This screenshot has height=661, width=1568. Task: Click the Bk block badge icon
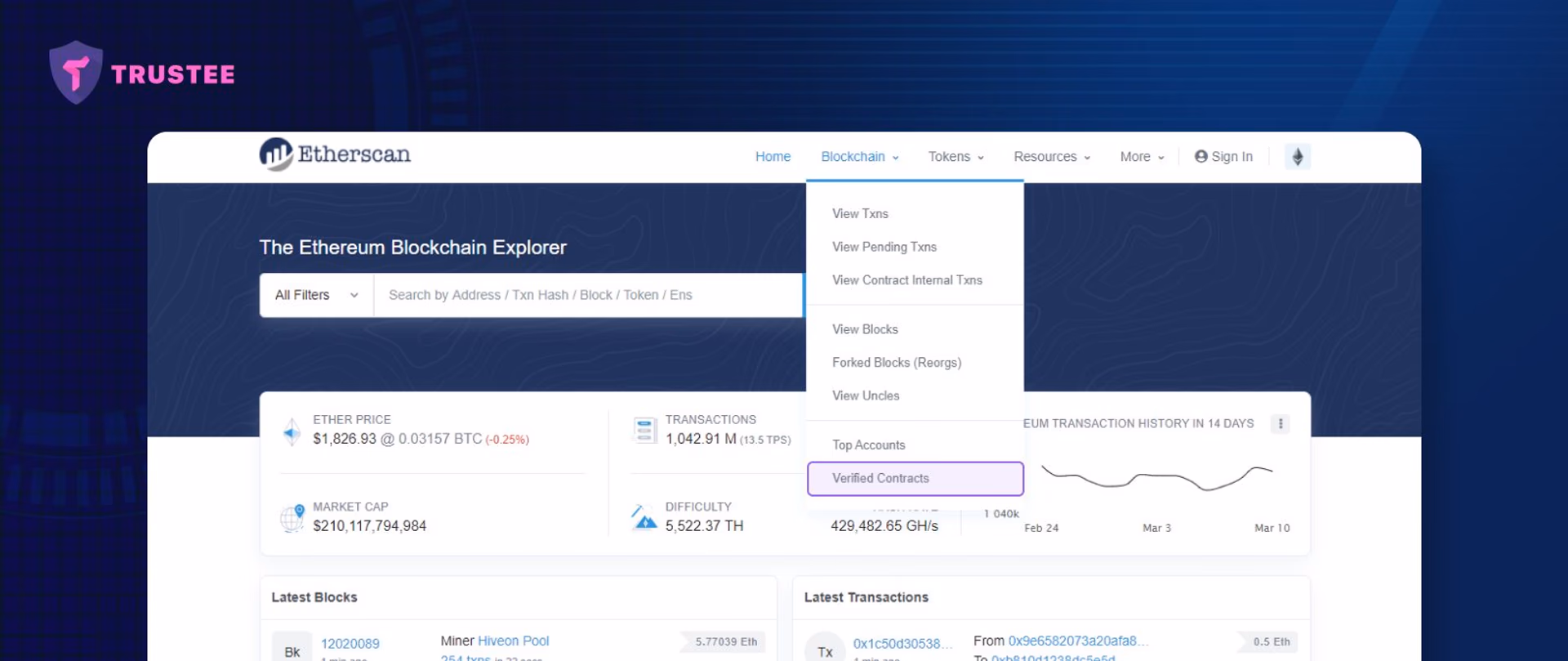tap(292, 650)
